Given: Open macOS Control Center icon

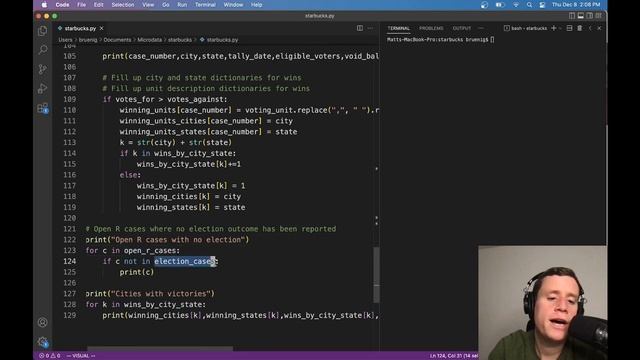Looking at the screenshot, I should [x=542, y=5].
